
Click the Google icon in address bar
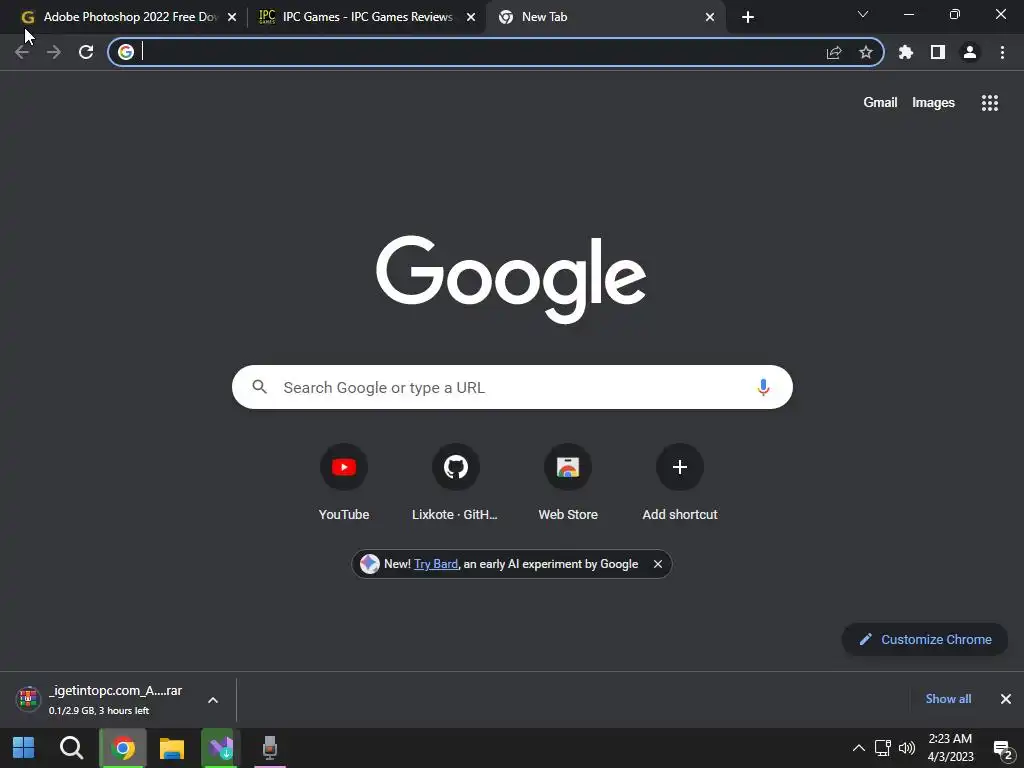126,52
